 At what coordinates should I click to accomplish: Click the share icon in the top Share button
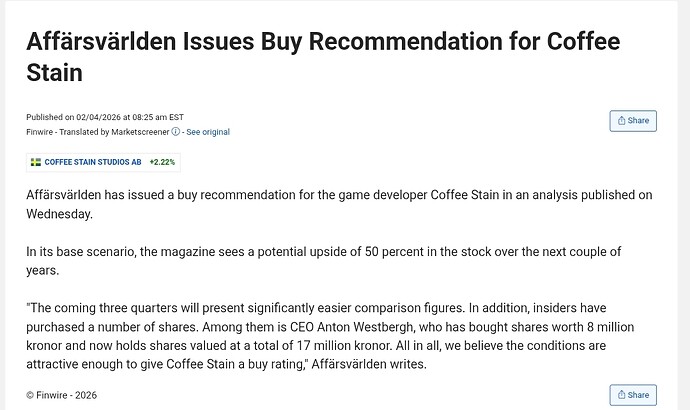click(x=622, y=121)
